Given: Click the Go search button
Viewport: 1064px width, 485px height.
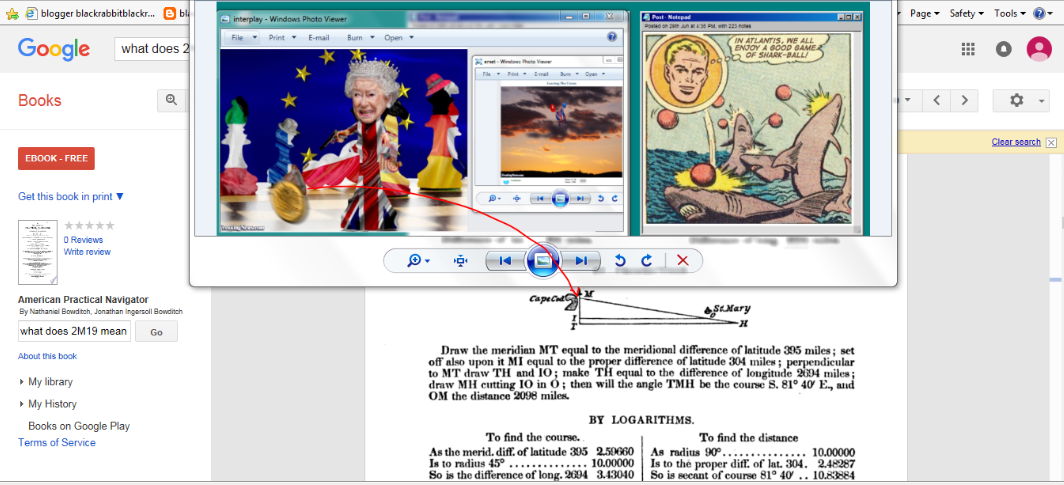Looking at the screenshot, I should 156,332.
